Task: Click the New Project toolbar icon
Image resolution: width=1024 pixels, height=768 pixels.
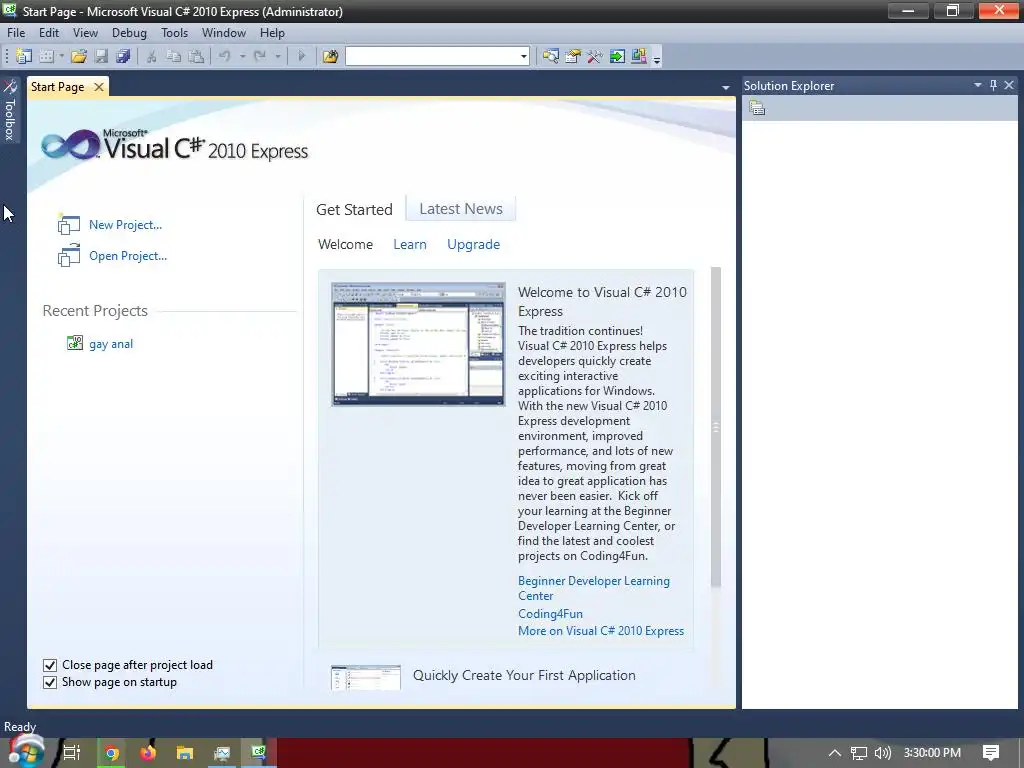Action: coord(24,57)
